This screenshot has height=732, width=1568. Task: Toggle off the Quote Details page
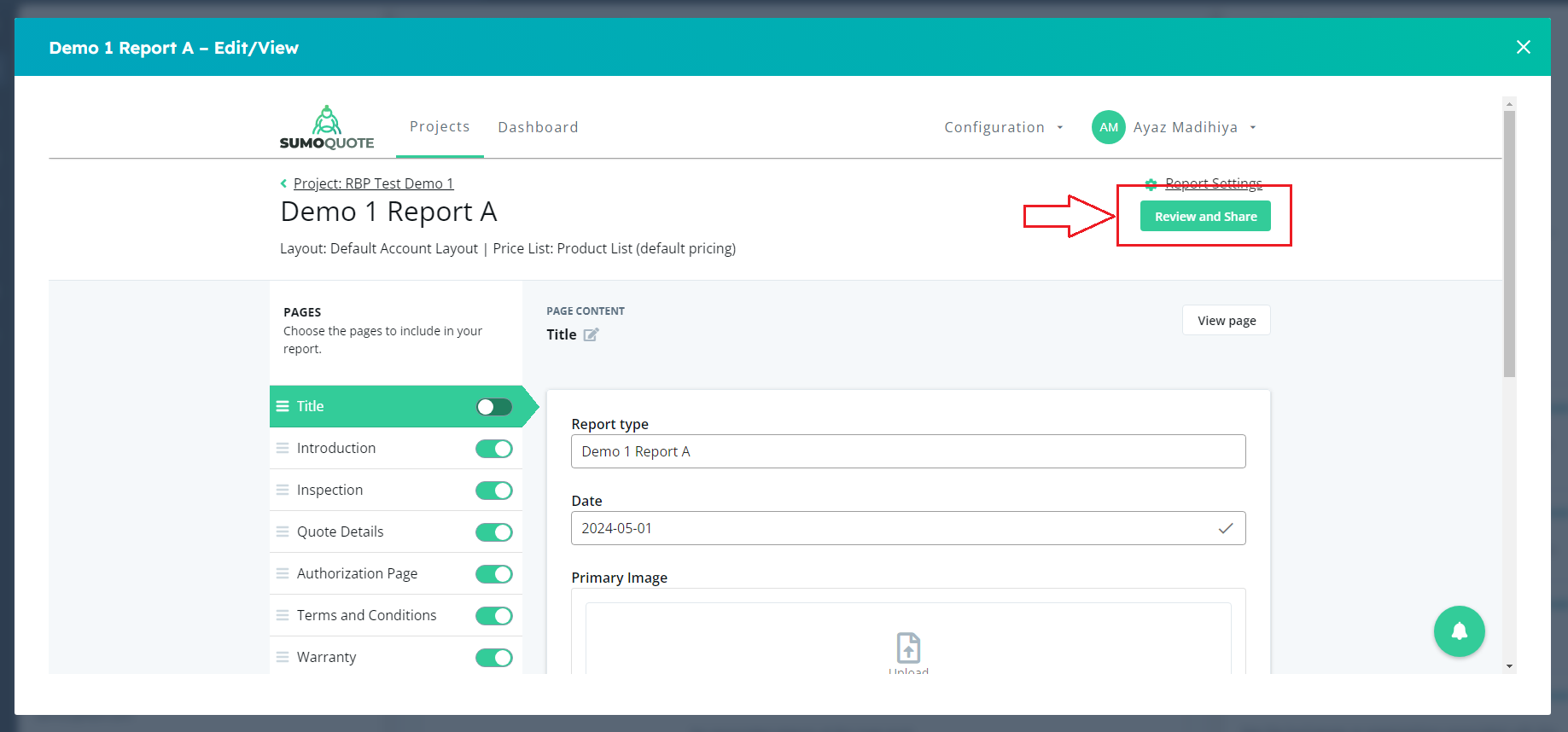tap(494, 532)
